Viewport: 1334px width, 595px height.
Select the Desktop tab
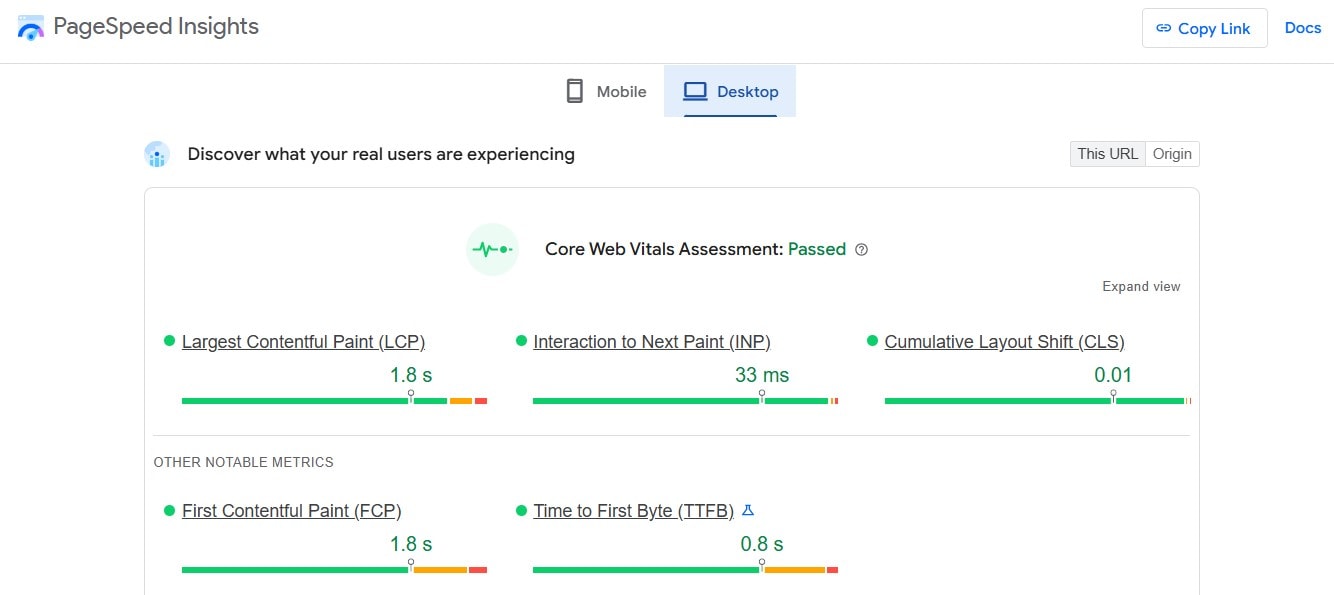coord(730,91)
